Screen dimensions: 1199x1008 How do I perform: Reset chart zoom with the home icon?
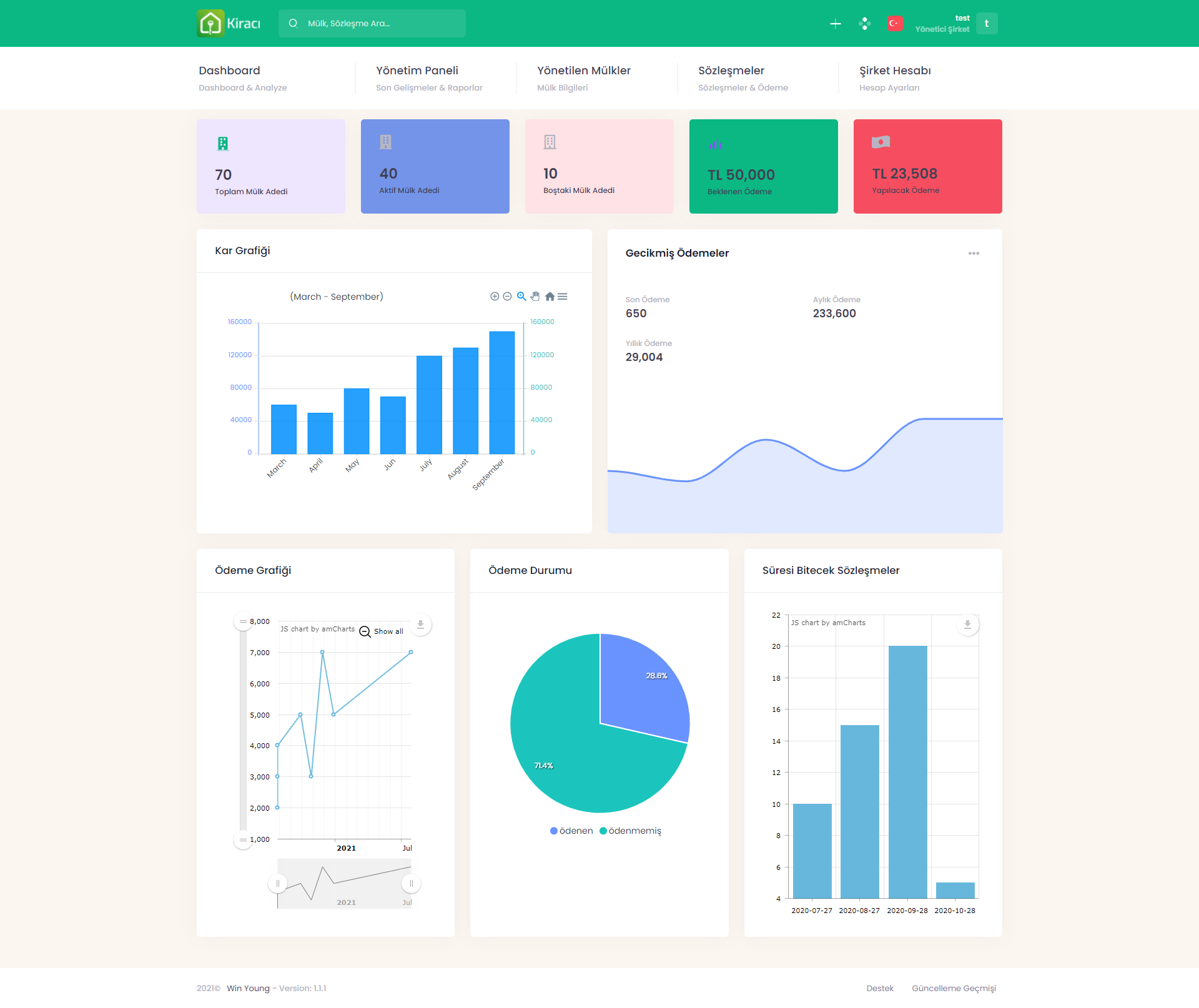coord(550,297)
